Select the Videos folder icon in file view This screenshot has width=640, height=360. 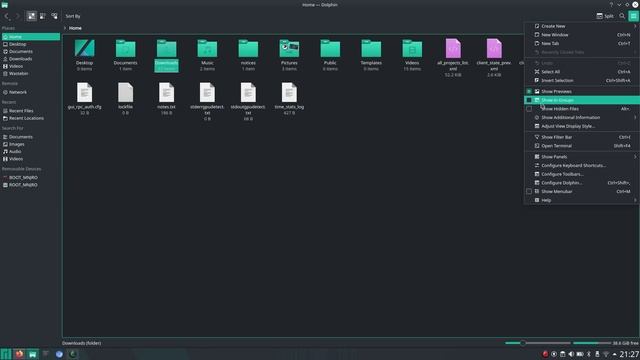coord(412,49)
